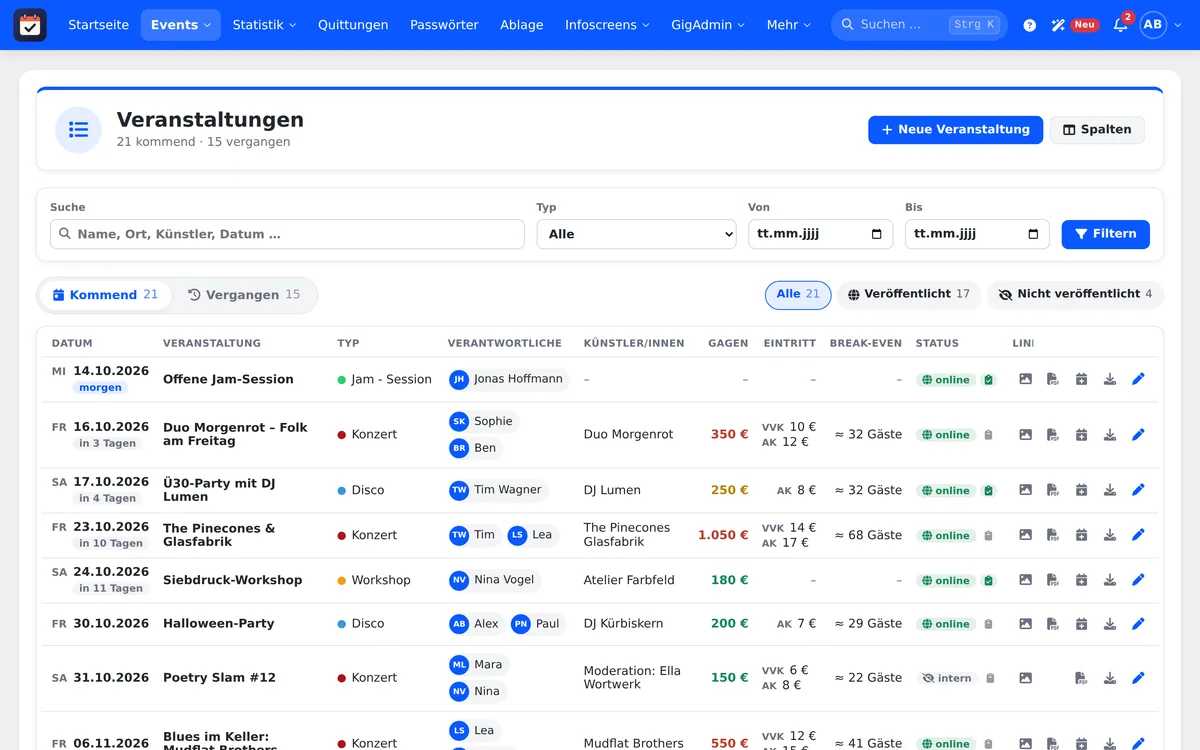Click the top bar 'Suchen …' box
This screenshot has width=1200, height=750.
[x=919, y=25]
